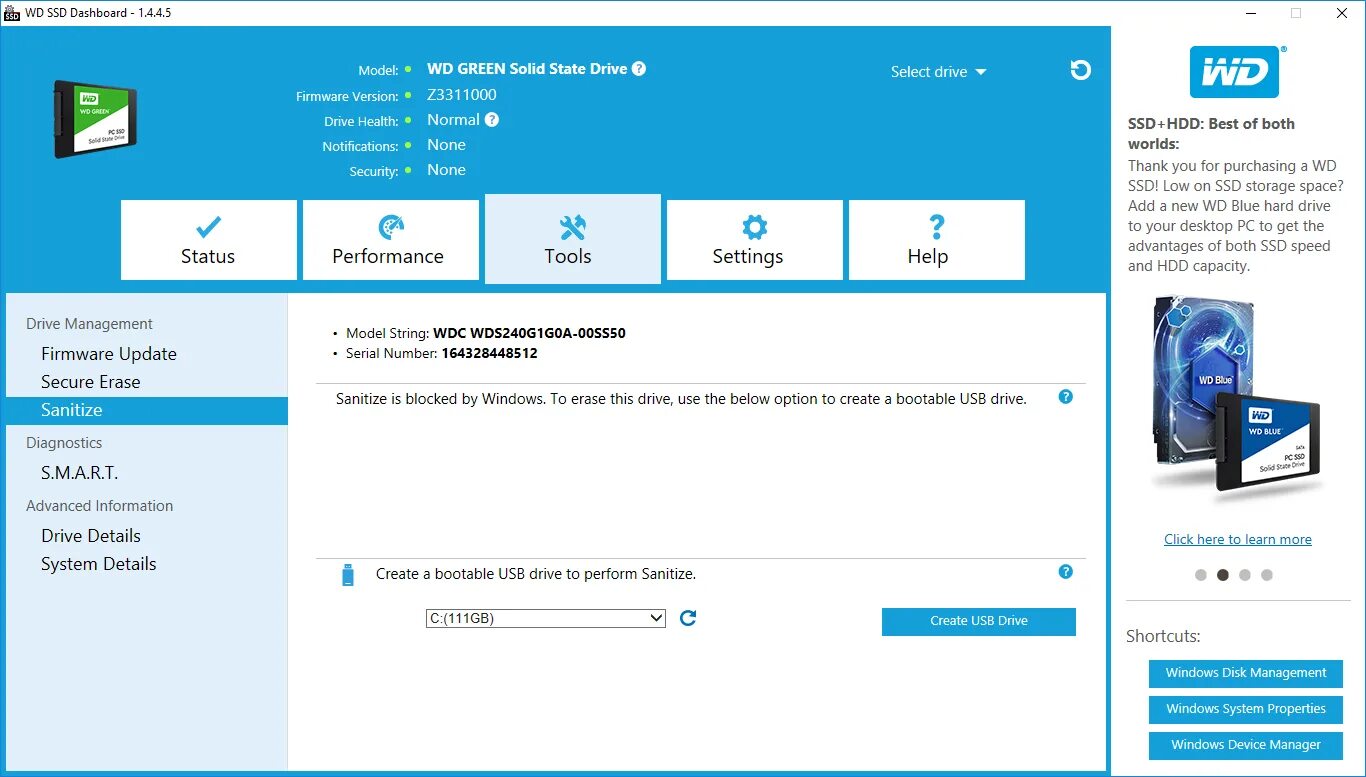
Task: Open the Status tab
Action: [x=209, y=240]
